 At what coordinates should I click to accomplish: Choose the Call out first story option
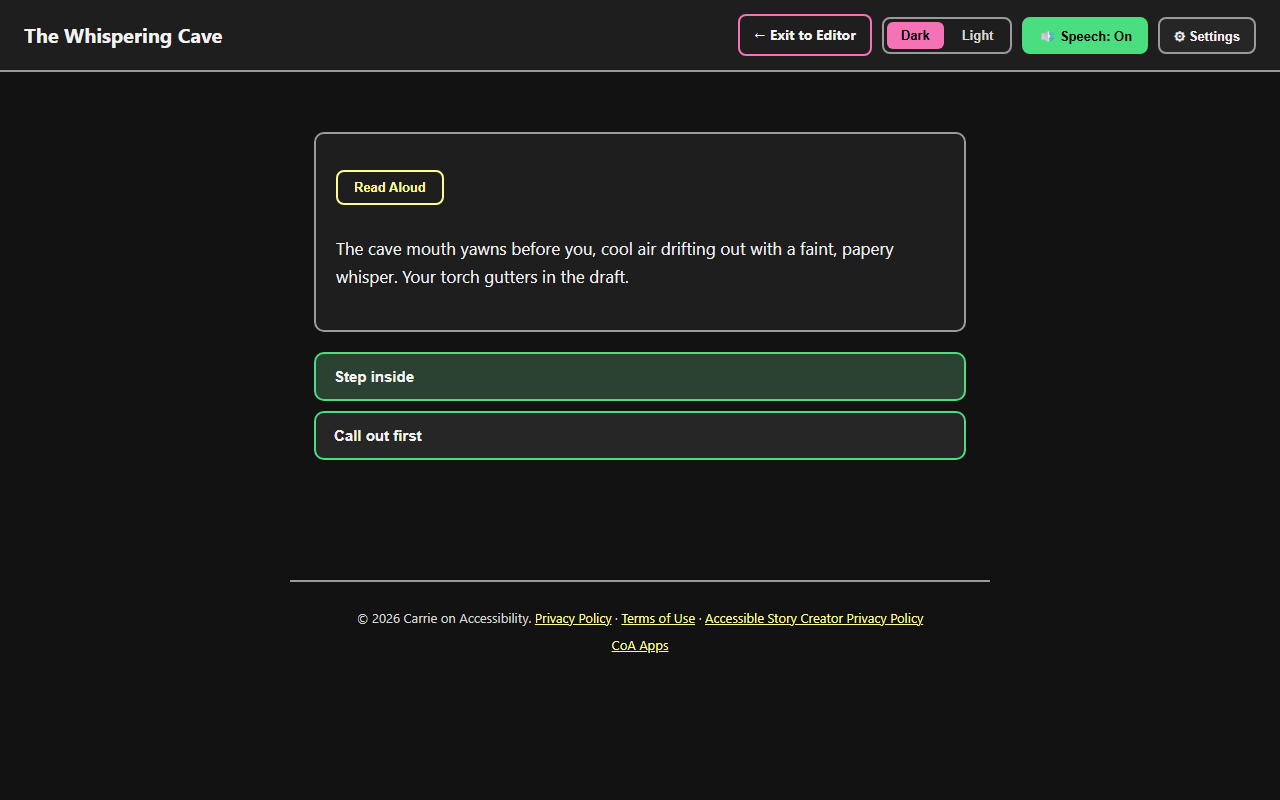click(x=640, y=435)
